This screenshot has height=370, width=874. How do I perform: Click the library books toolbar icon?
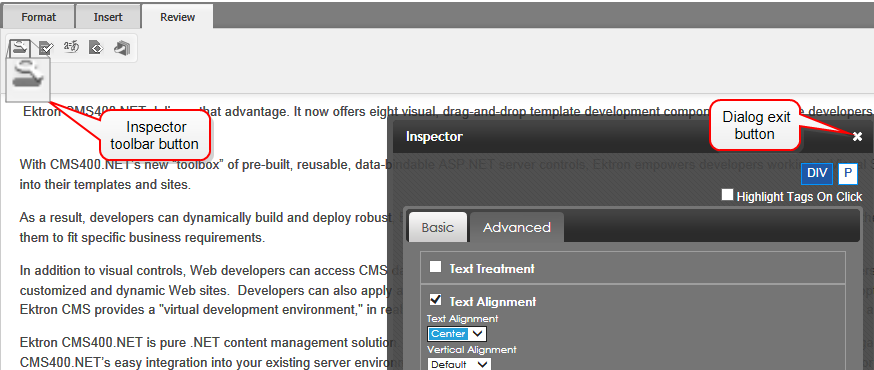[x=122, y=48]
